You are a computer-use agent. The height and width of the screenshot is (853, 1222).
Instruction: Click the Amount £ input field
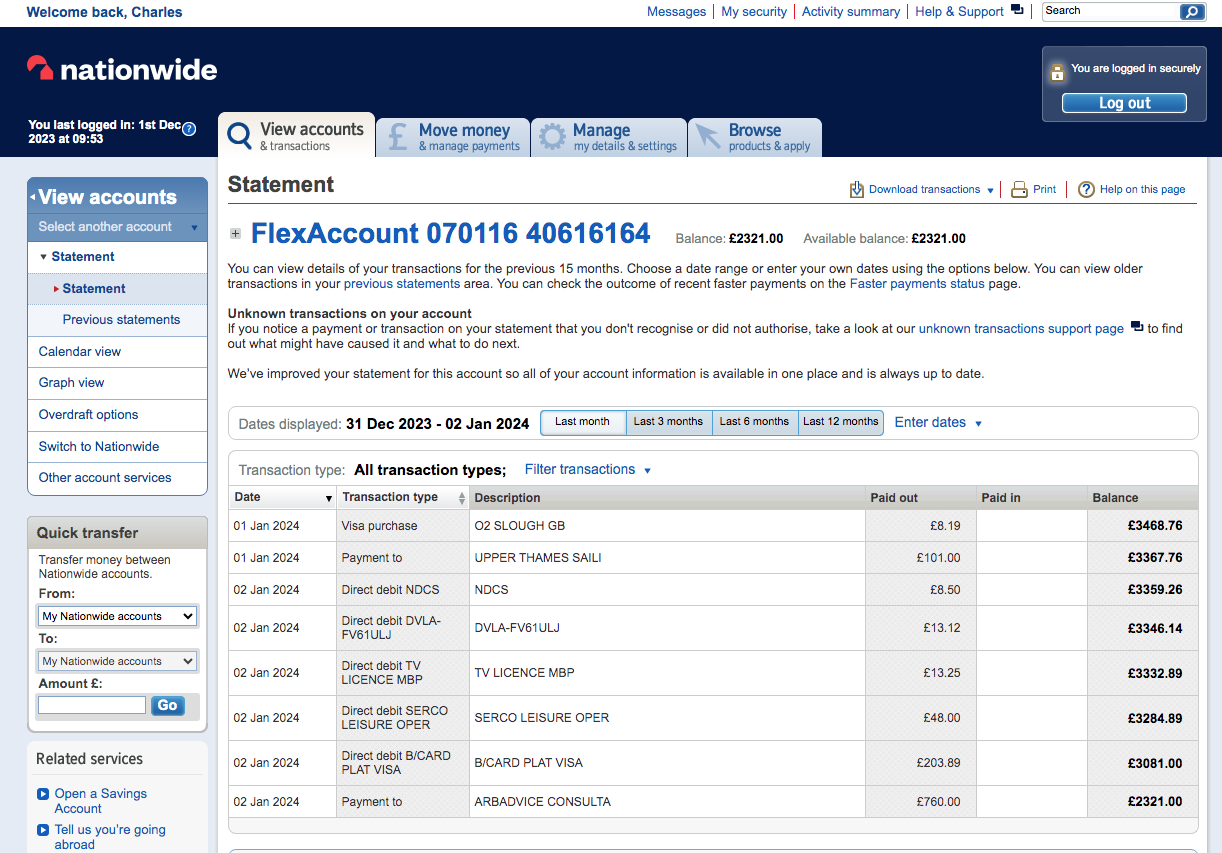[92, 705]
